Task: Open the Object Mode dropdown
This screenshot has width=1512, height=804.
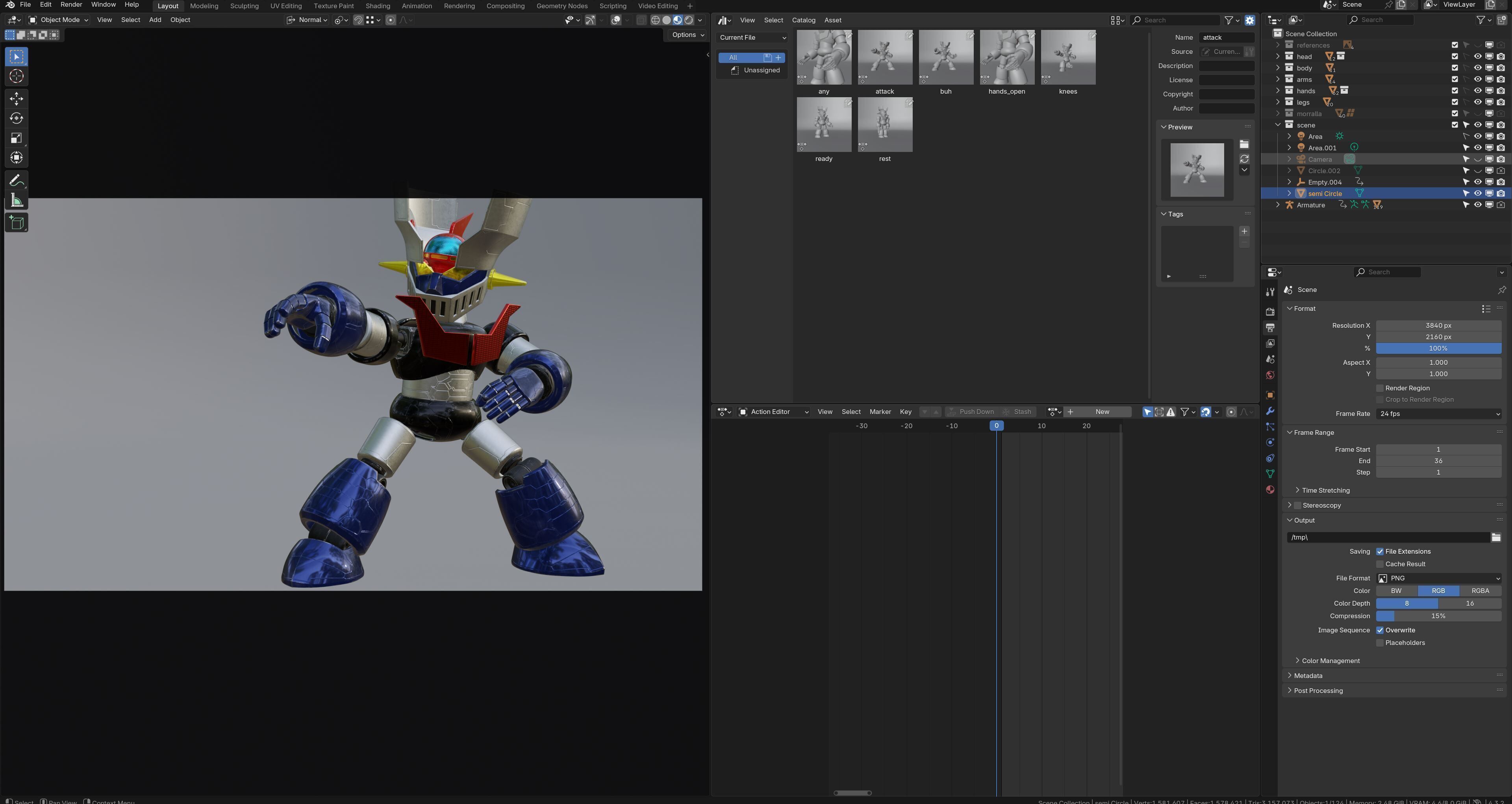Action: pyautogui.click(x=59, y=20)
